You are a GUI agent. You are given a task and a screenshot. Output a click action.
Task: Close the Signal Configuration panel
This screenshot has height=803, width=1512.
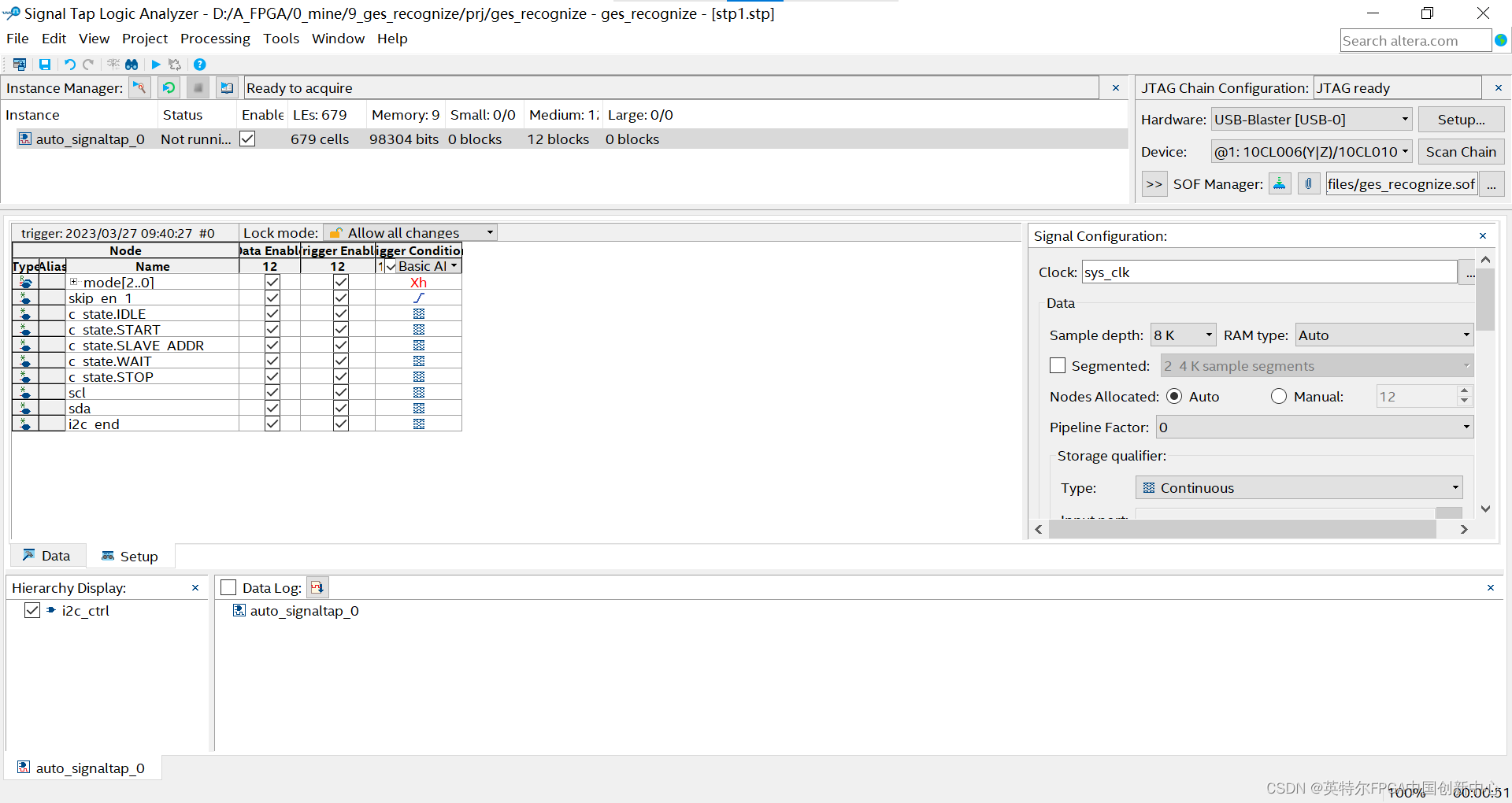[1483, 236]
